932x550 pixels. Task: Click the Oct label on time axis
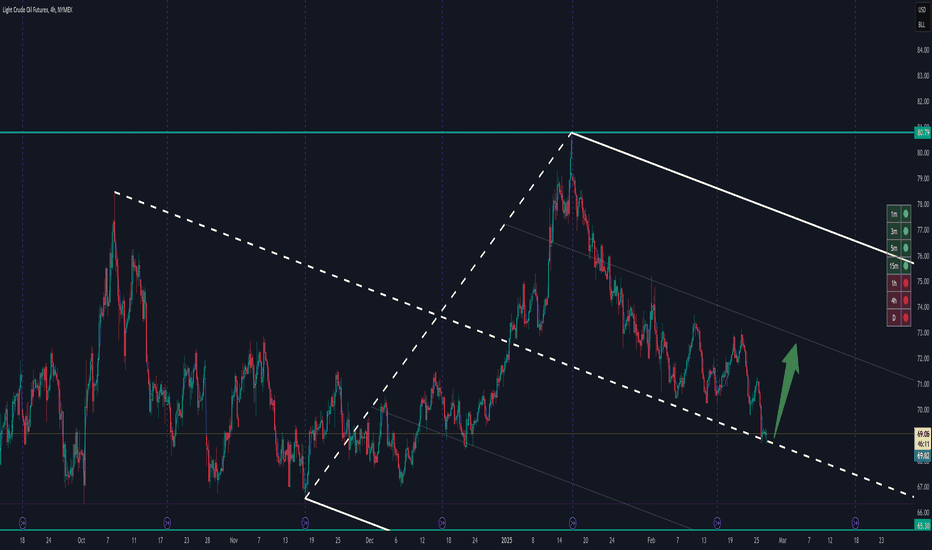(81, 540)
